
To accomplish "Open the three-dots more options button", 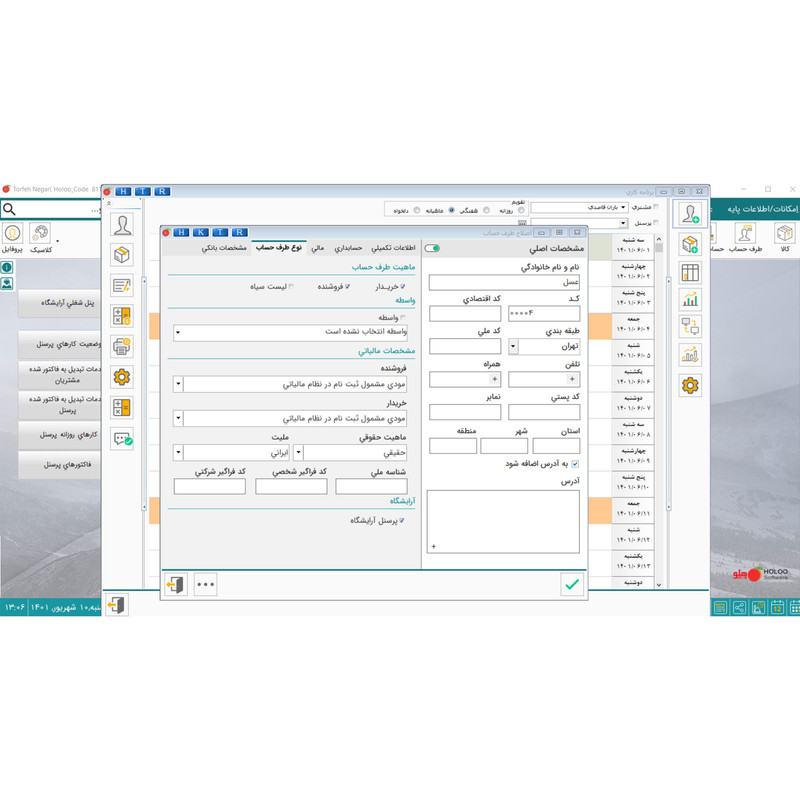I will pyautogui.click(x=206, y=584).
